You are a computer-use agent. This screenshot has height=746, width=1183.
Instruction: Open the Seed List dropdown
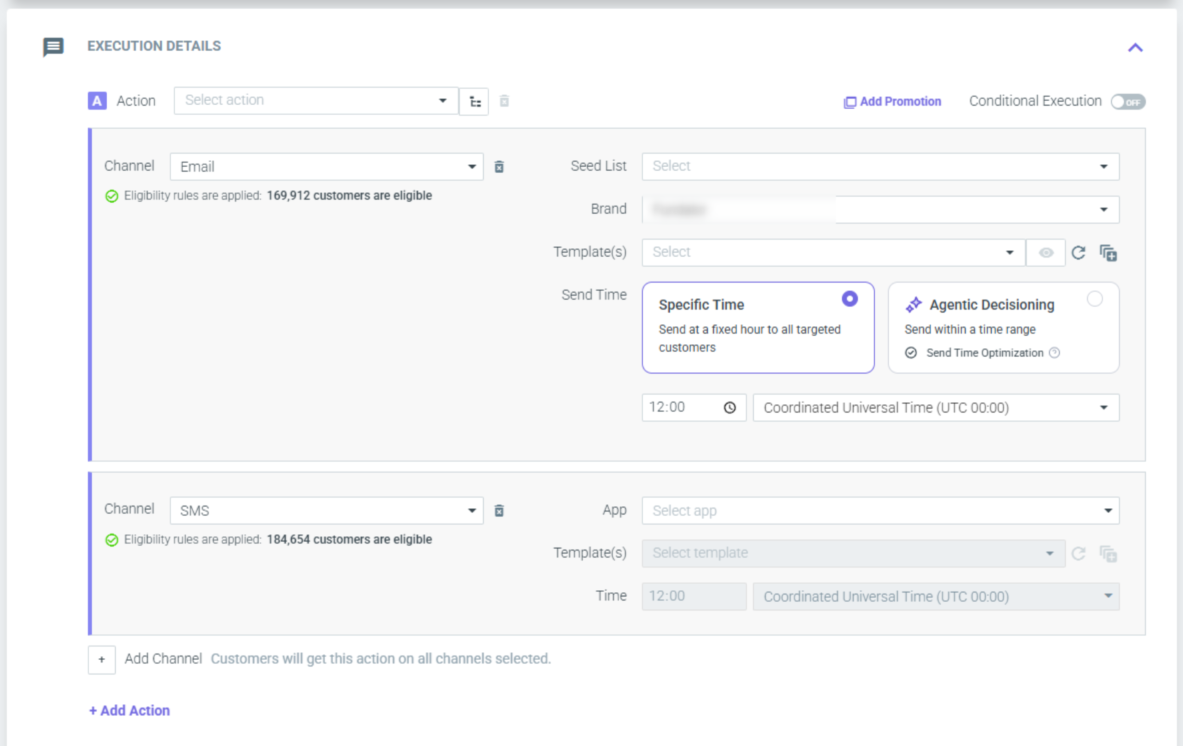(880, 166)
